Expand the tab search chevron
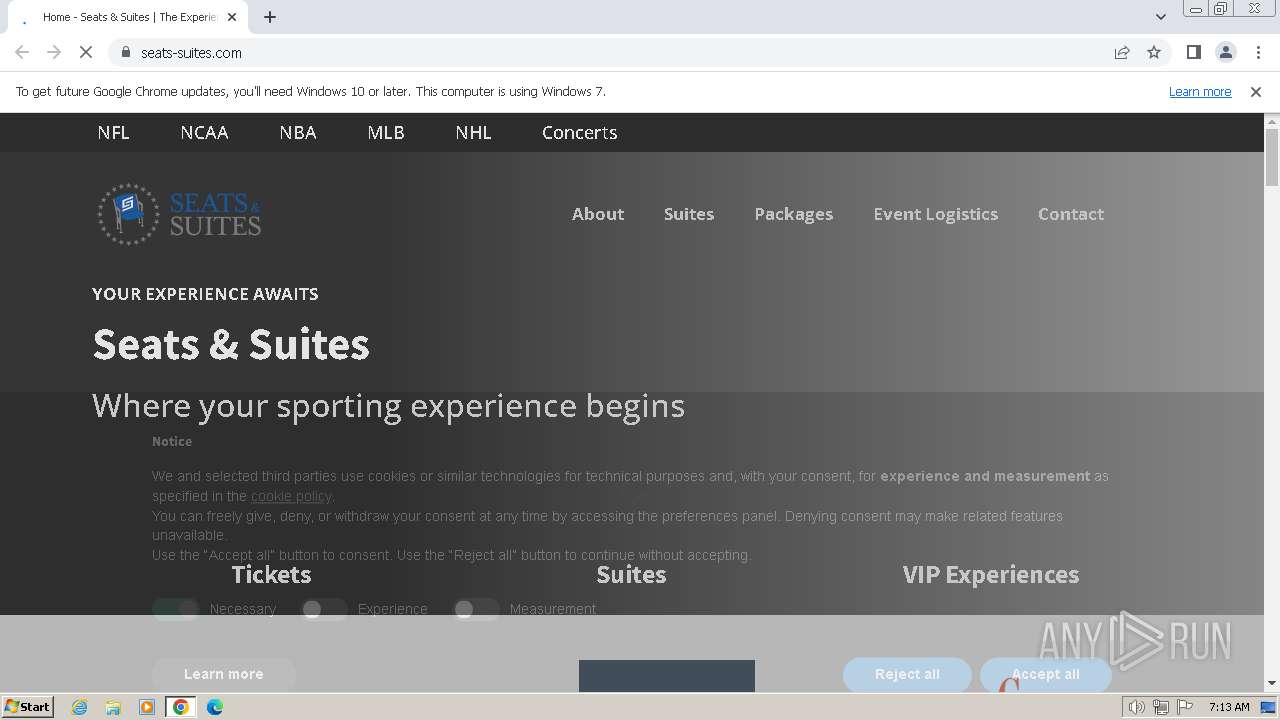Viewport: 1280px width, 720px height. coord(1161,17)
